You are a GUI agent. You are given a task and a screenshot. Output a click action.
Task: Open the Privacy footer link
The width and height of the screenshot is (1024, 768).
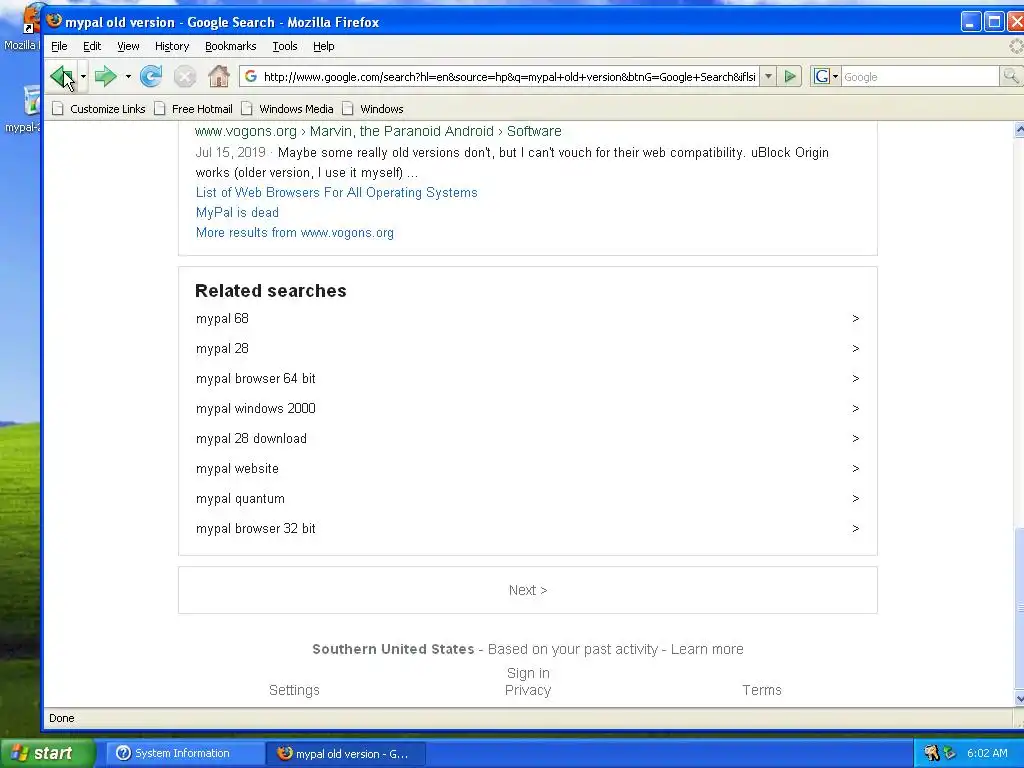(528, 690)
